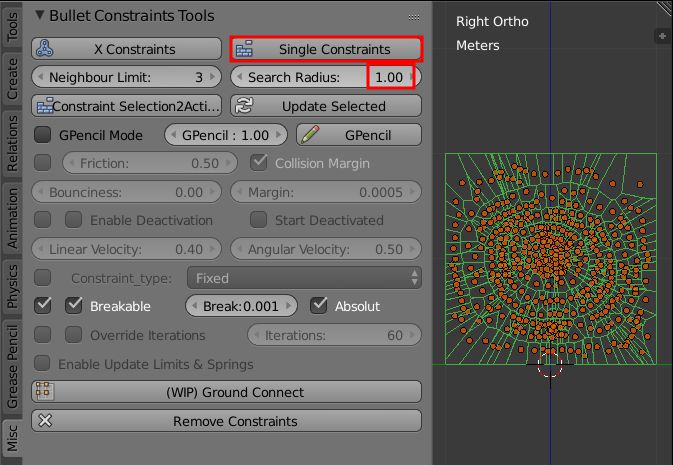Open the Constraint_type Fixed dropdown
Screen dimensions: 673x465
[x=304, y=278]
